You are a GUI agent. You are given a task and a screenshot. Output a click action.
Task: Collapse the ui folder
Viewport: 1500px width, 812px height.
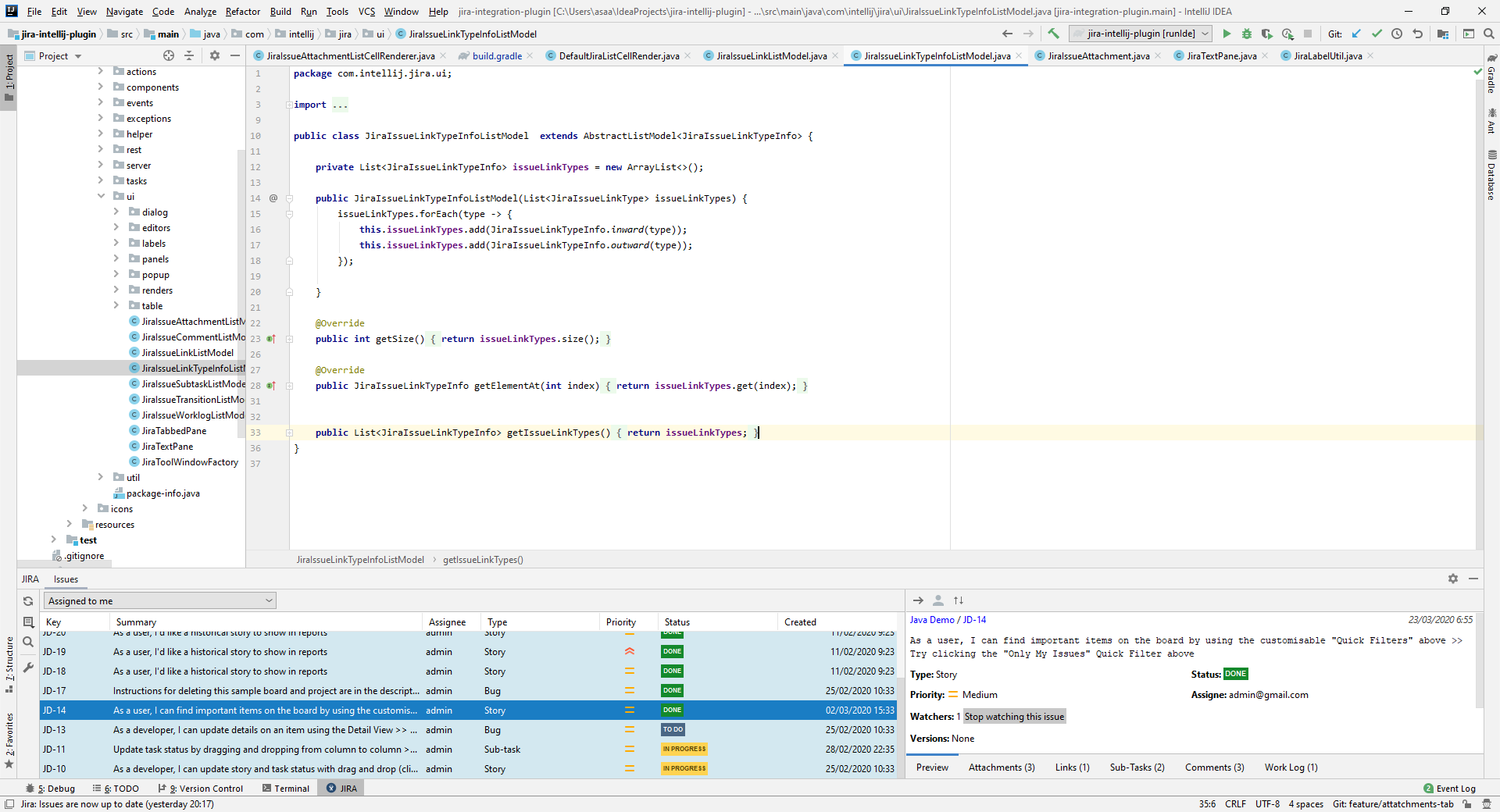coord(100,196)
